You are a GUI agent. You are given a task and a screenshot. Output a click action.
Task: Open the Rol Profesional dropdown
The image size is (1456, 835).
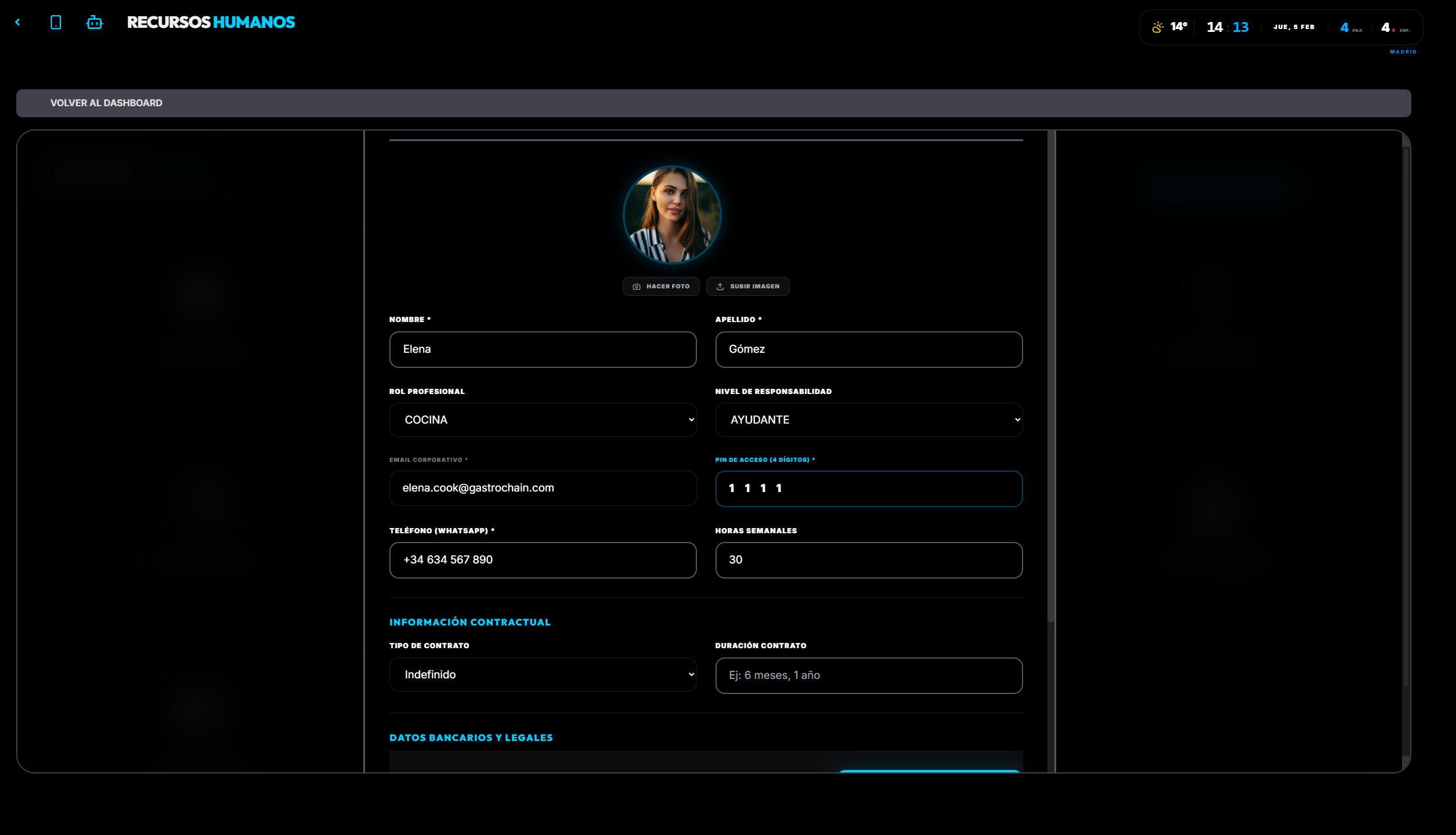[x=543, y=420]
